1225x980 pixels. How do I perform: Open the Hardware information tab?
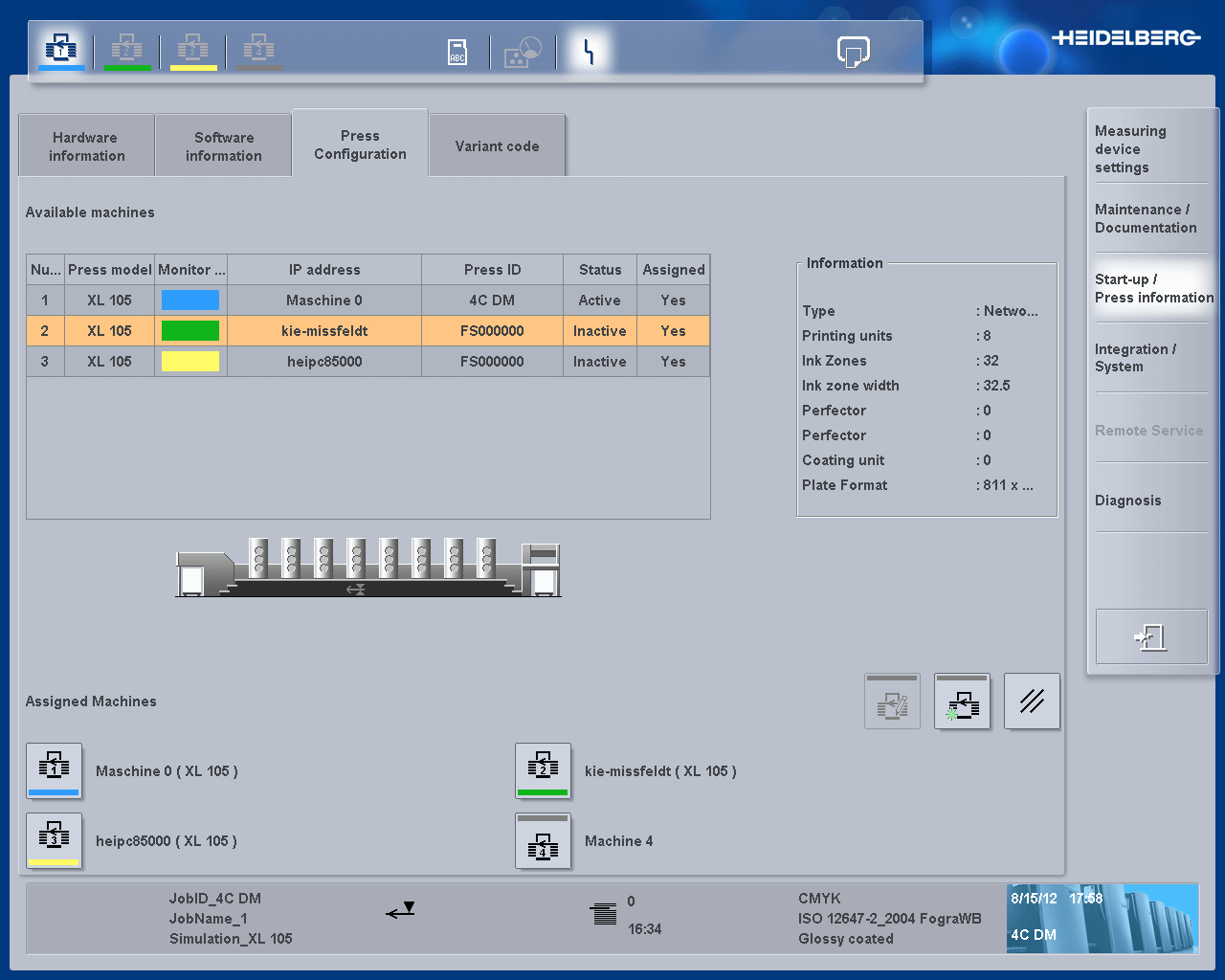pos(85,145)
